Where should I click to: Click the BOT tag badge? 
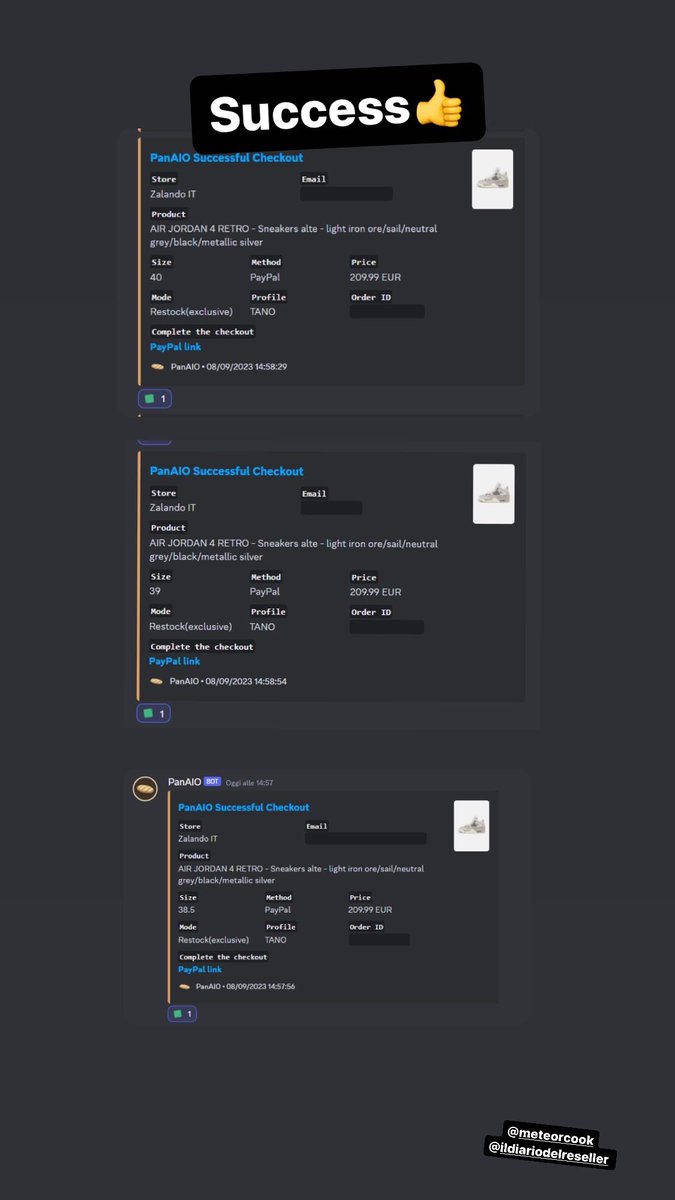212,781
